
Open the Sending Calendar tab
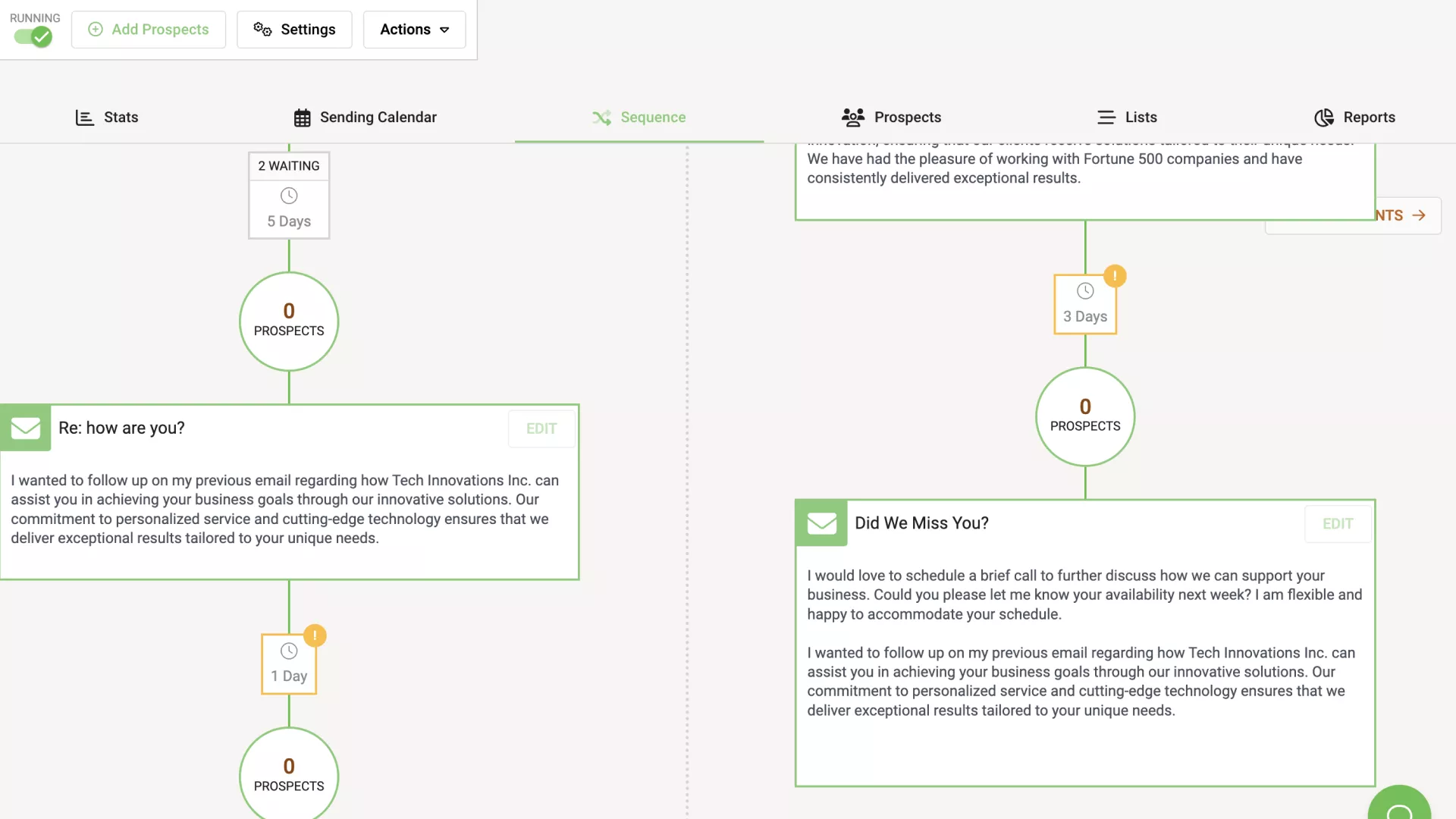tap(366, 118)
